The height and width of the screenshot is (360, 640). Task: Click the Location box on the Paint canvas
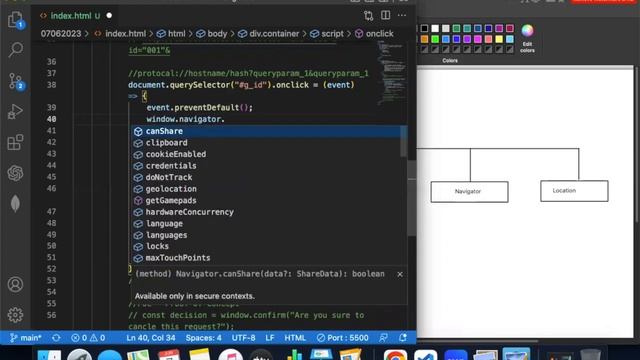(x=574, y=191)
